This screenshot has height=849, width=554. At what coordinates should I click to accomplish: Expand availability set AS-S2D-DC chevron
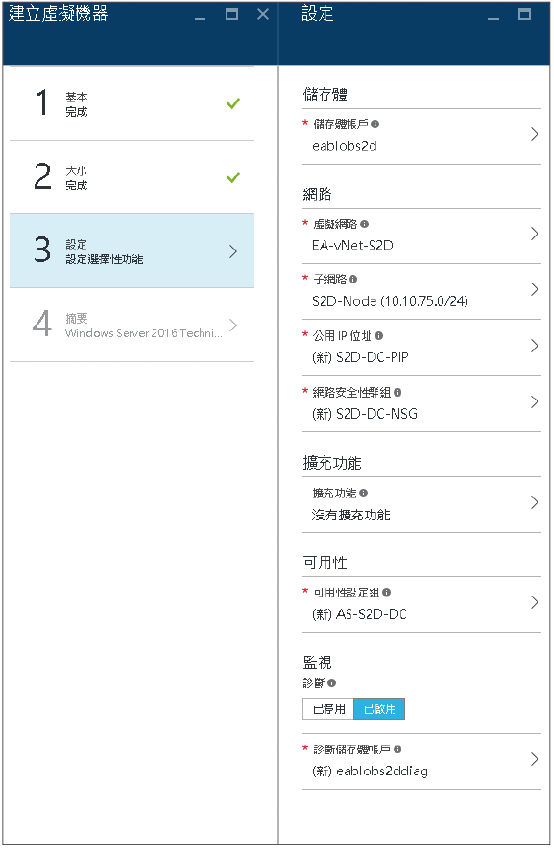[535, 603]
